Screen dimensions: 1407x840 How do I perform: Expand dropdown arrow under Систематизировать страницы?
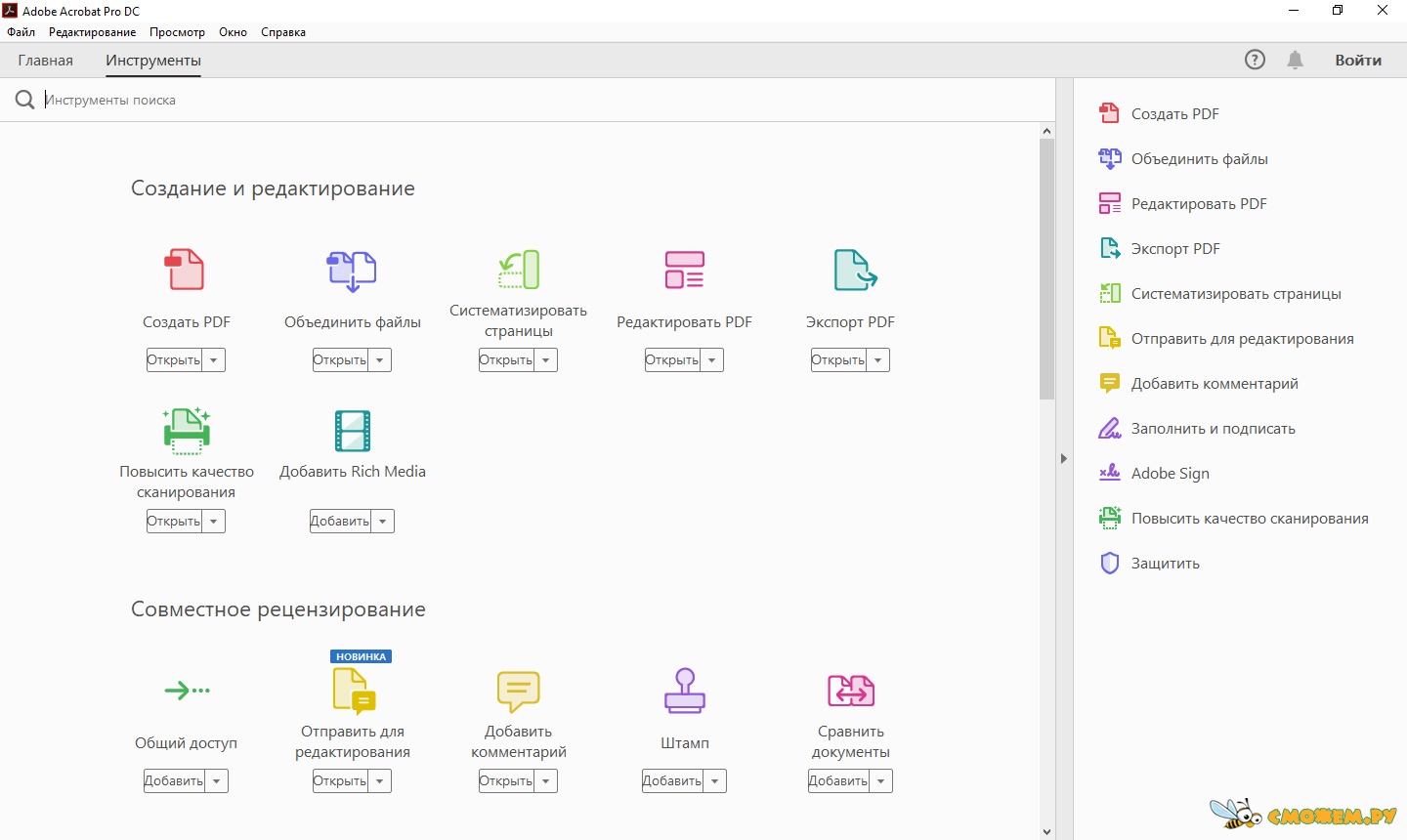click(x=546, y=360)
